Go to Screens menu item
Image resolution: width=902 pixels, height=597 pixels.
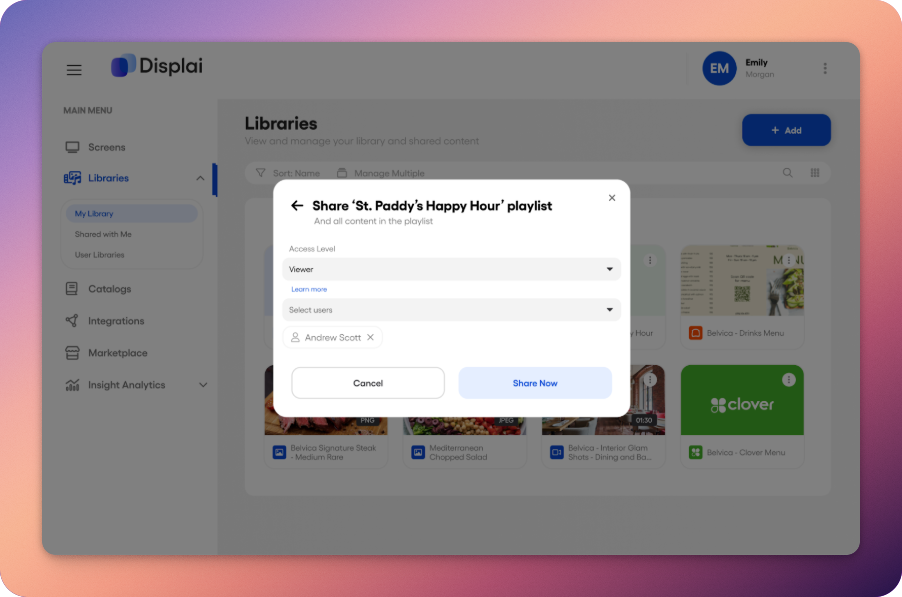click(107, 147)
